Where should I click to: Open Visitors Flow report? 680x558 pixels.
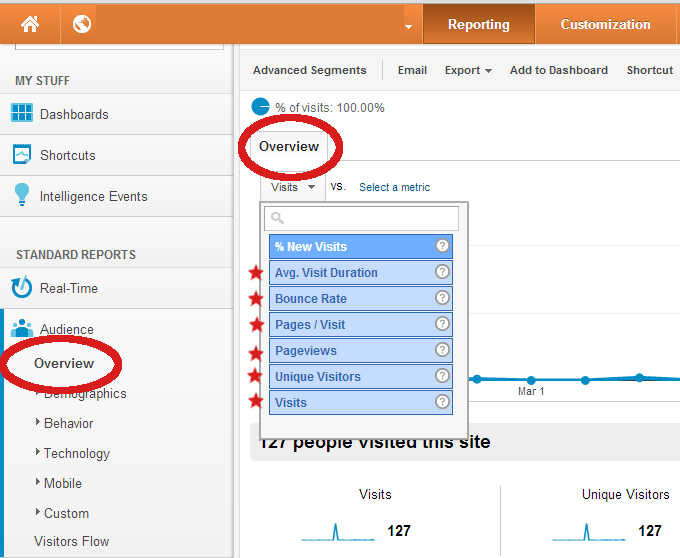pyautogui.click(x=72, y=542)
